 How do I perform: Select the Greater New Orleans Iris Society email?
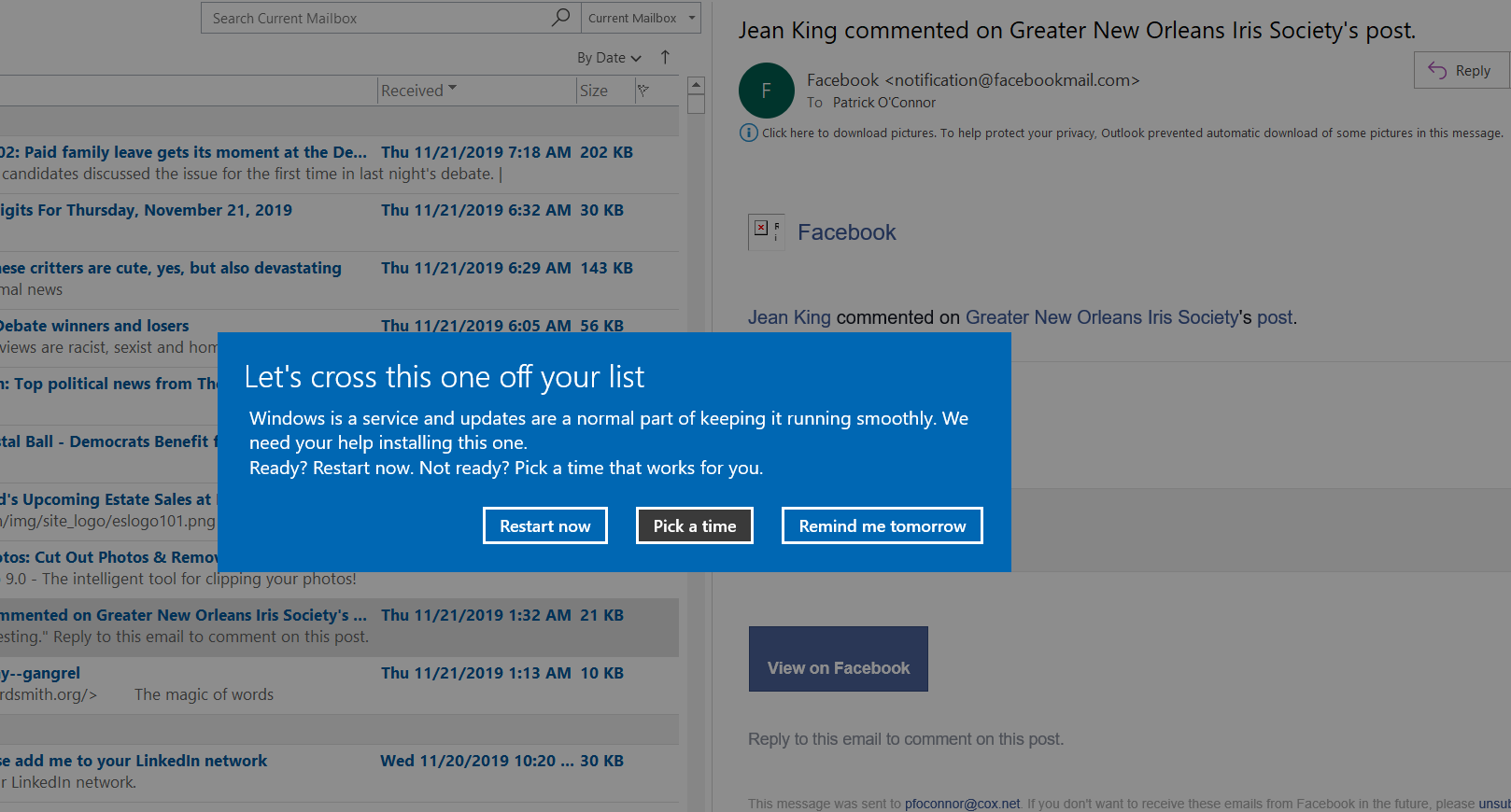tap(339, 627)
